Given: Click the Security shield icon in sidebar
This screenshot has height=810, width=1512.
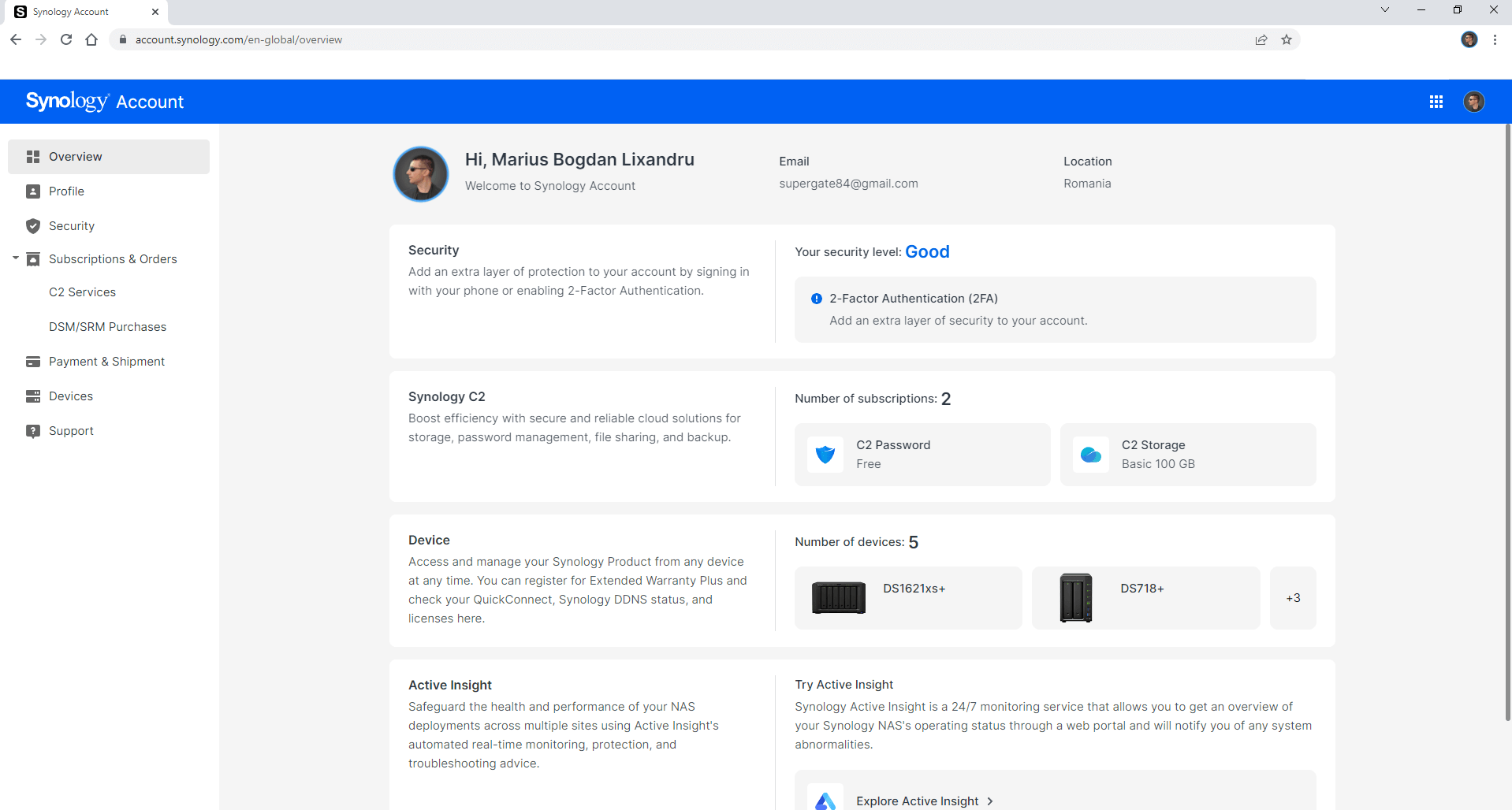Looking at the screenshot, I should [33, 226].
